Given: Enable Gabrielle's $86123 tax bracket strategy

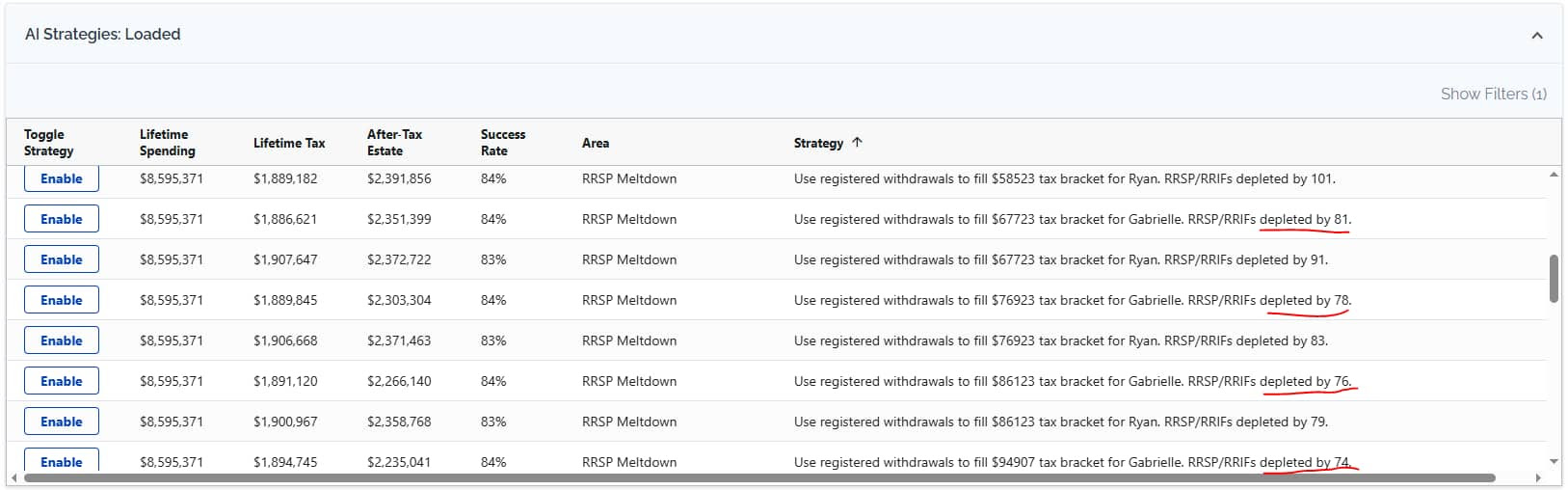Looking at the screenshot, I should click(62, 381).
